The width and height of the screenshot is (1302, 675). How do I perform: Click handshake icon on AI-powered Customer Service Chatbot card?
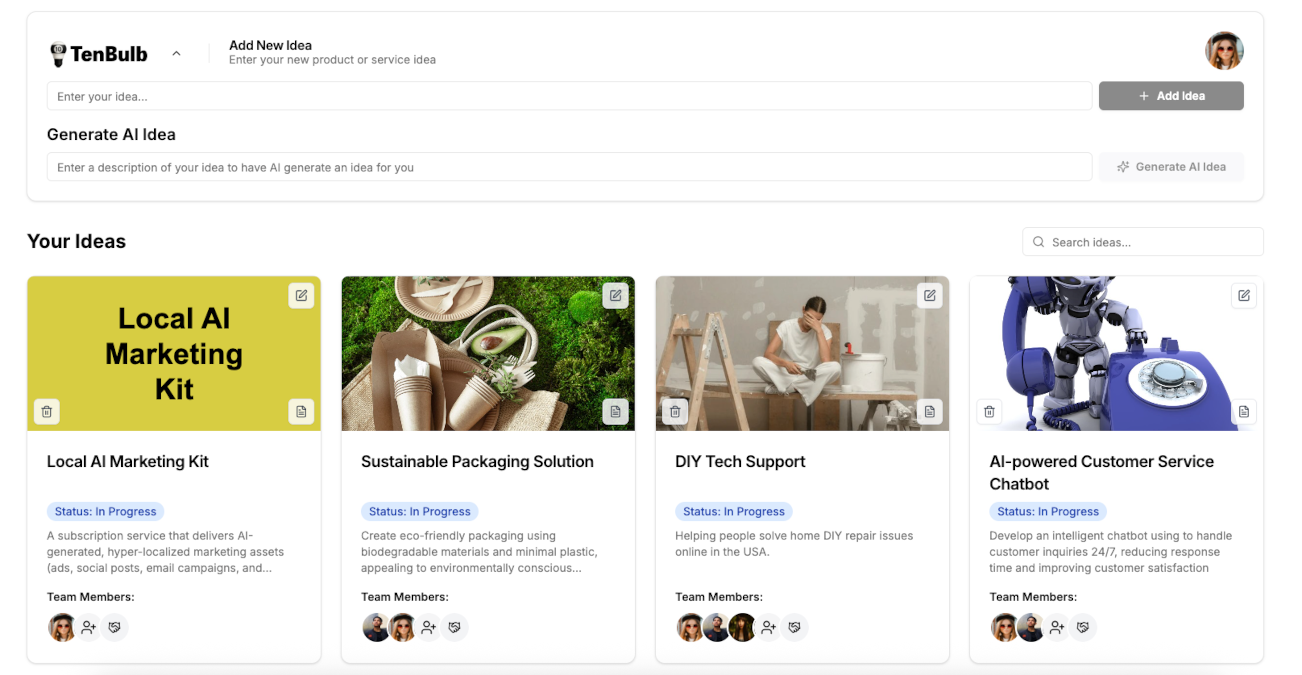pyautogui.click(x=1083, y=627)
